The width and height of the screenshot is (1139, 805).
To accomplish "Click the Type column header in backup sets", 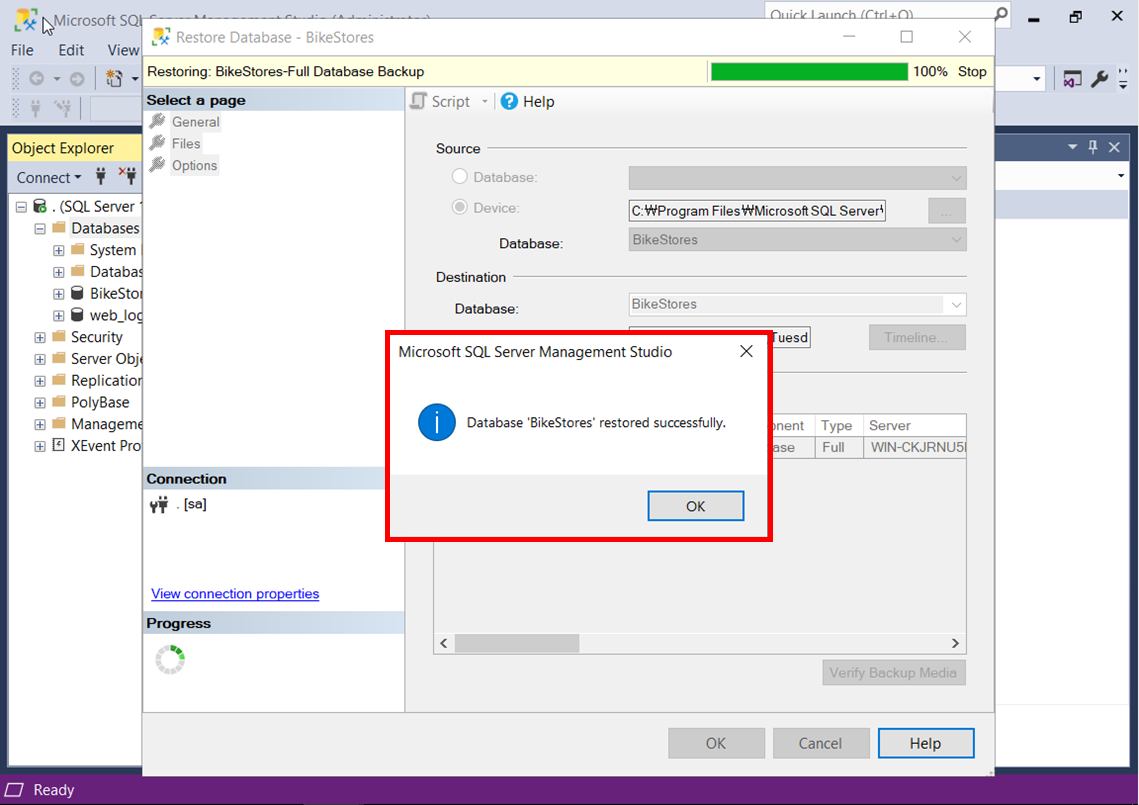I will [837, 426].
